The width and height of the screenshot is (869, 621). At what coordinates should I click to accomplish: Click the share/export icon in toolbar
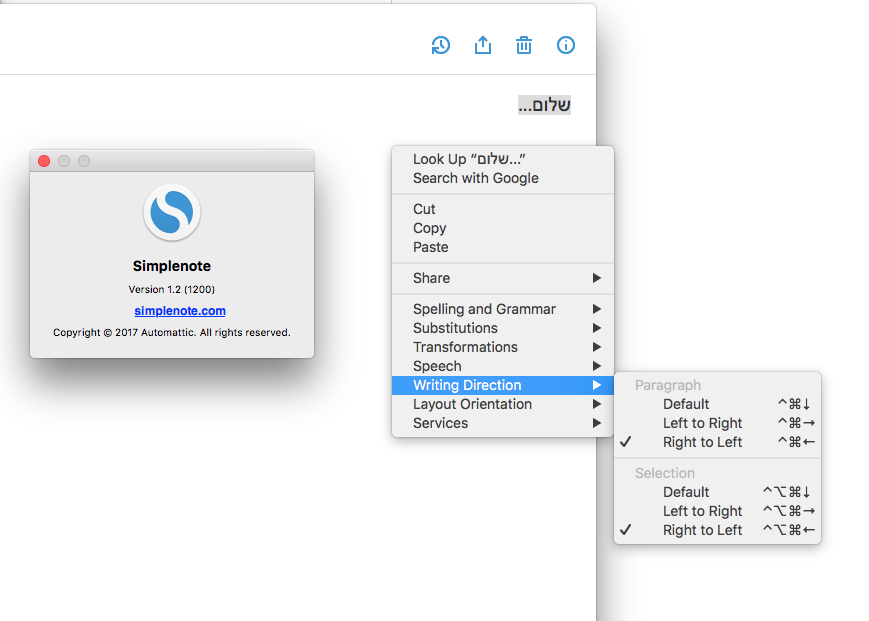point(482,45)
